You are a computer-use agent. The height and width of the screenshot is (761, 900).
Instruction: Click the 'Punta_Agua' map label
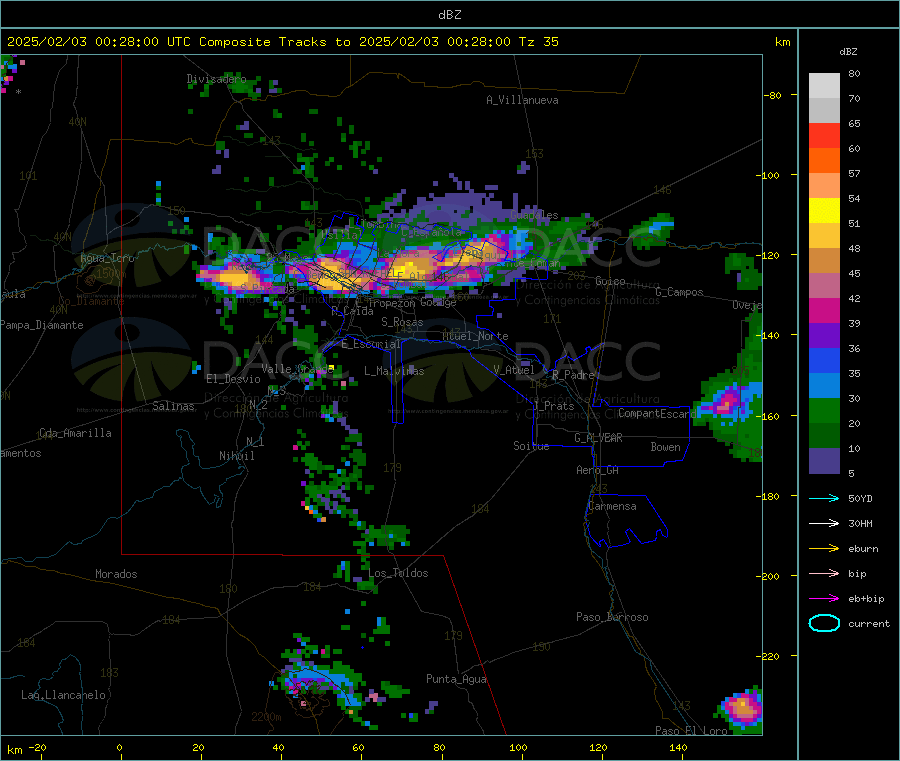click(456, 679)
